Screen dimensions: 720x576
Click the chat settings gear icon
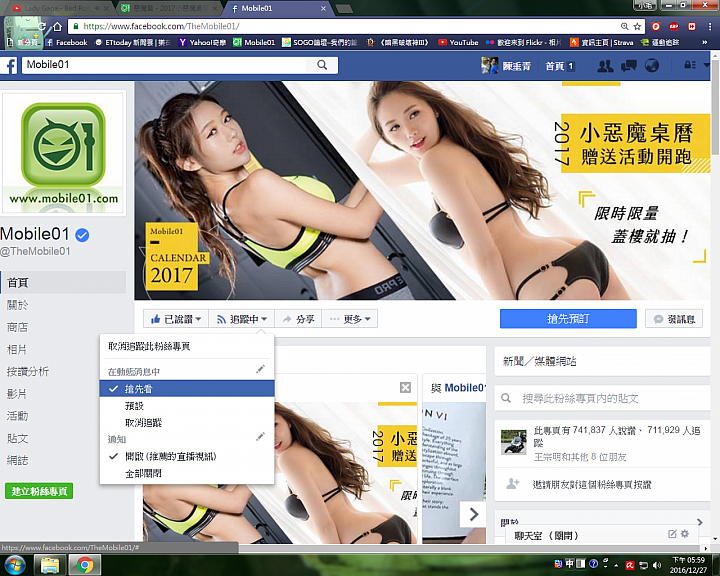point(685,534)
